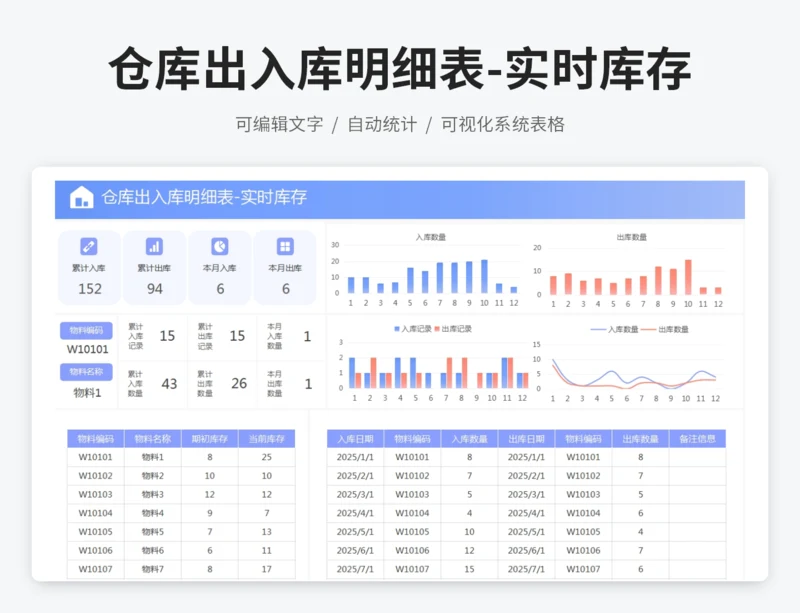This screenshot has height=613, width=800.
Task: Click the 累计入库 total value 152
Action: coord(89,289)
